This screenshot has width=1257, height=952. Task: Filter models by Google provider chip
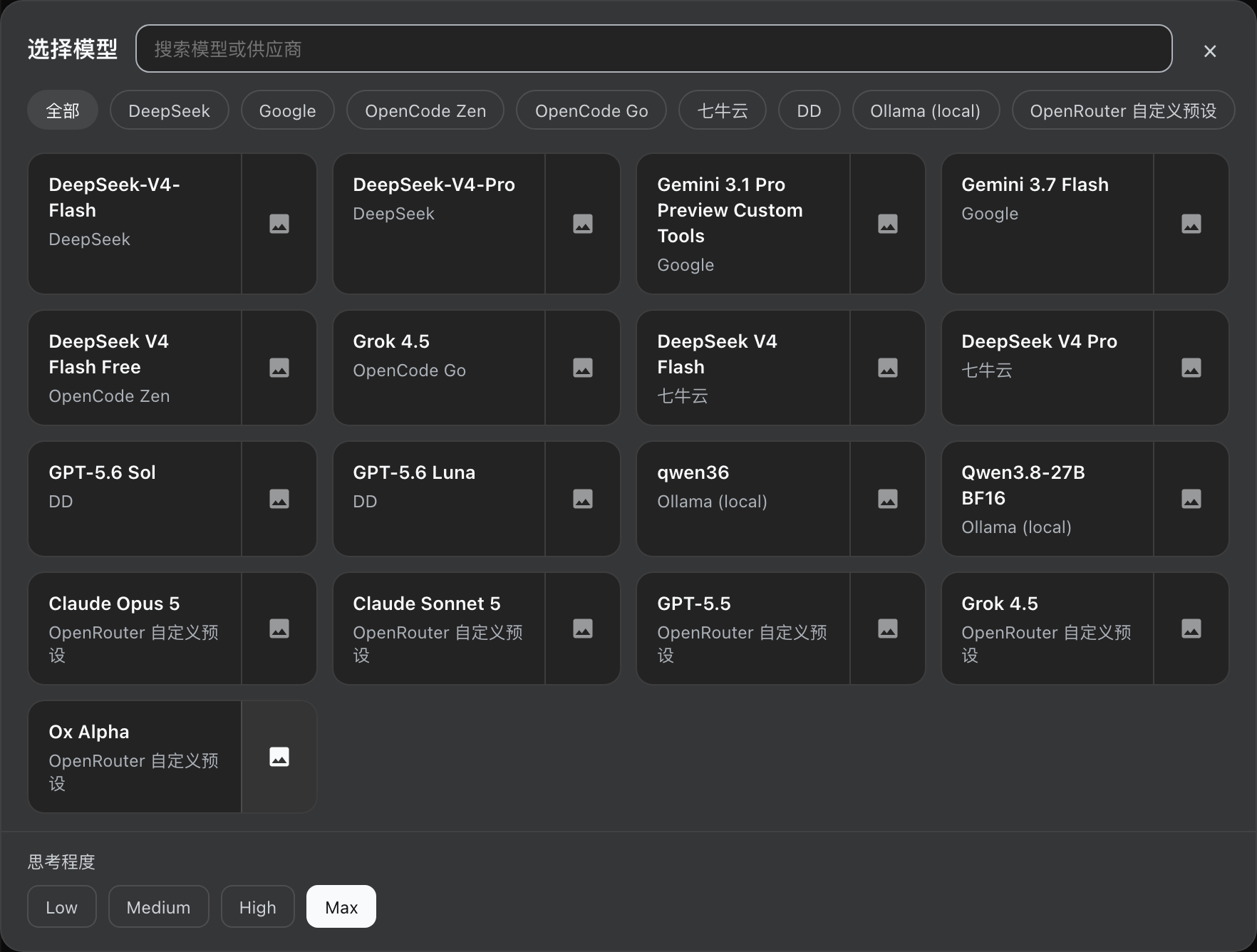(x=288, y=110)
